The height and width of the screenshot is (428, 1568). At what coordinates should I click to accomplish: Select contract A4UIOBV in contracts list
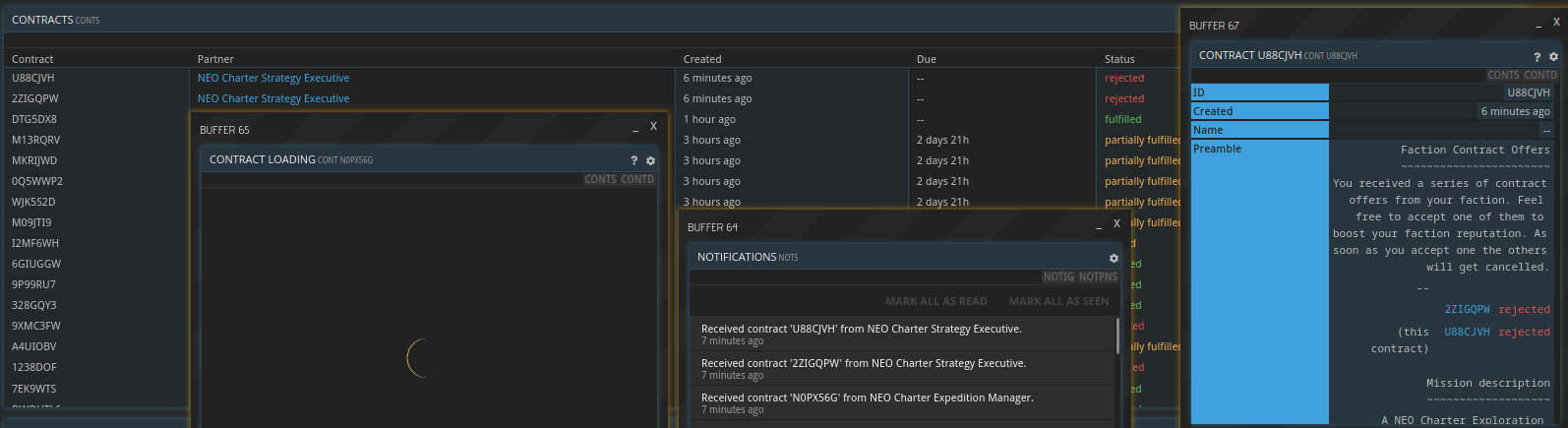pyautogui.click(x=34, y=346)
